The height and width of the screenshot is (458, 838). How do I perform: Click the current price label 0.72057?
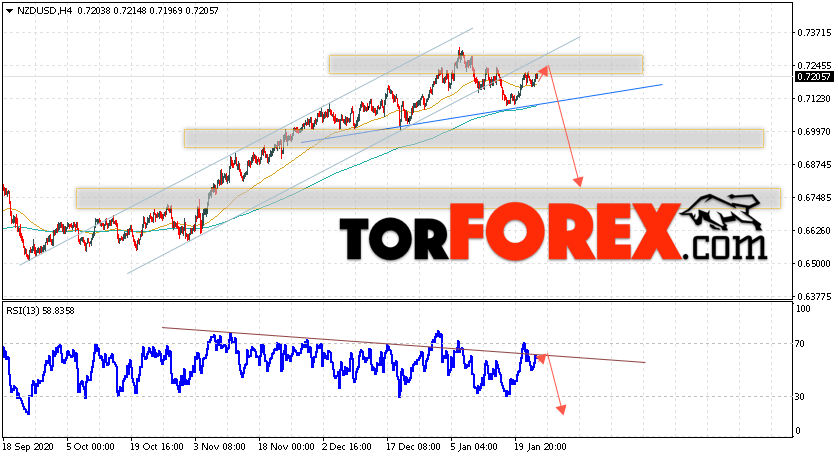(x=814, y=77)
